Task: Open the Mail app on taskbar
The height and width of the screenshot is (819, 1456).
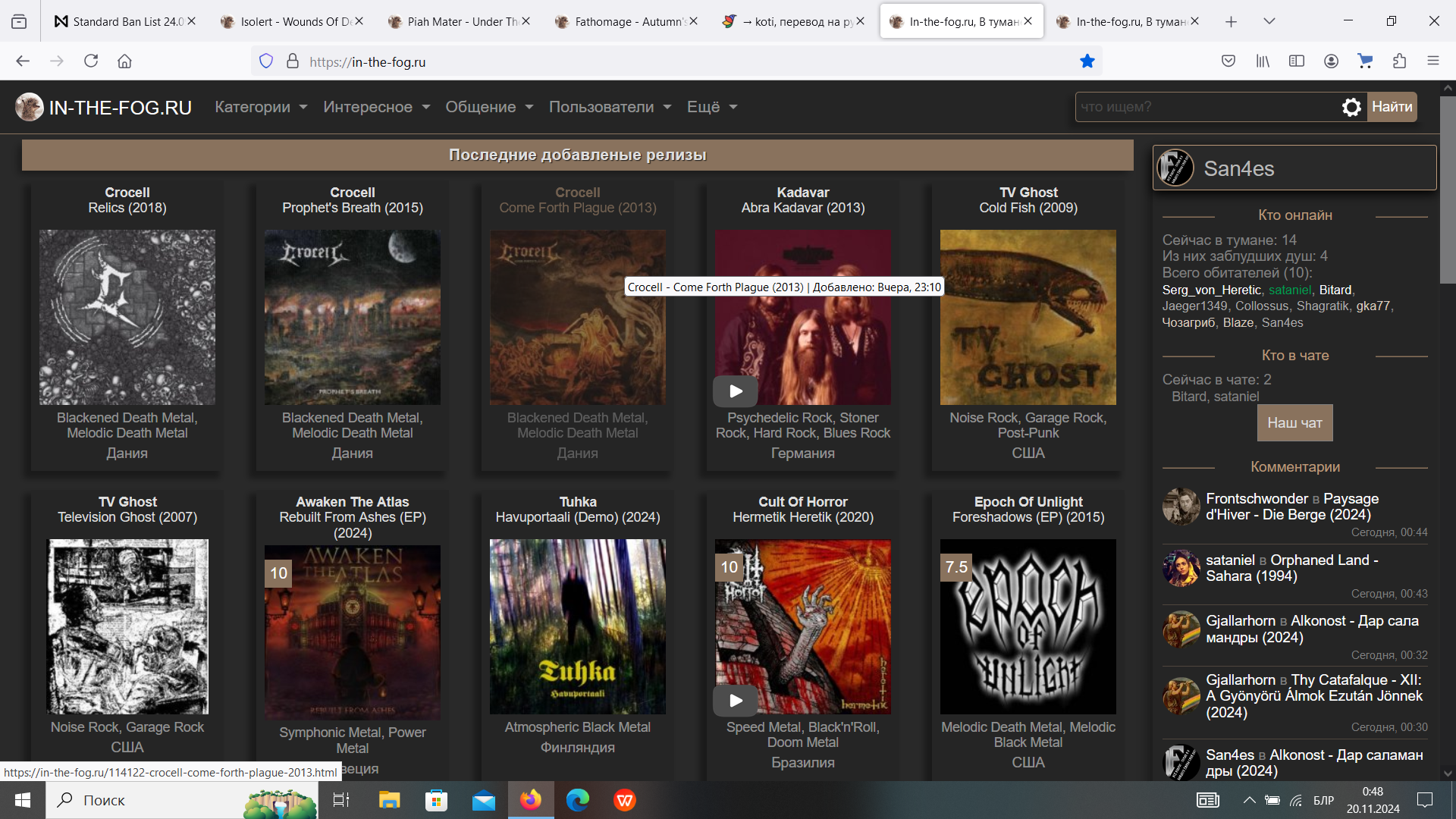Action: point(483,800)
